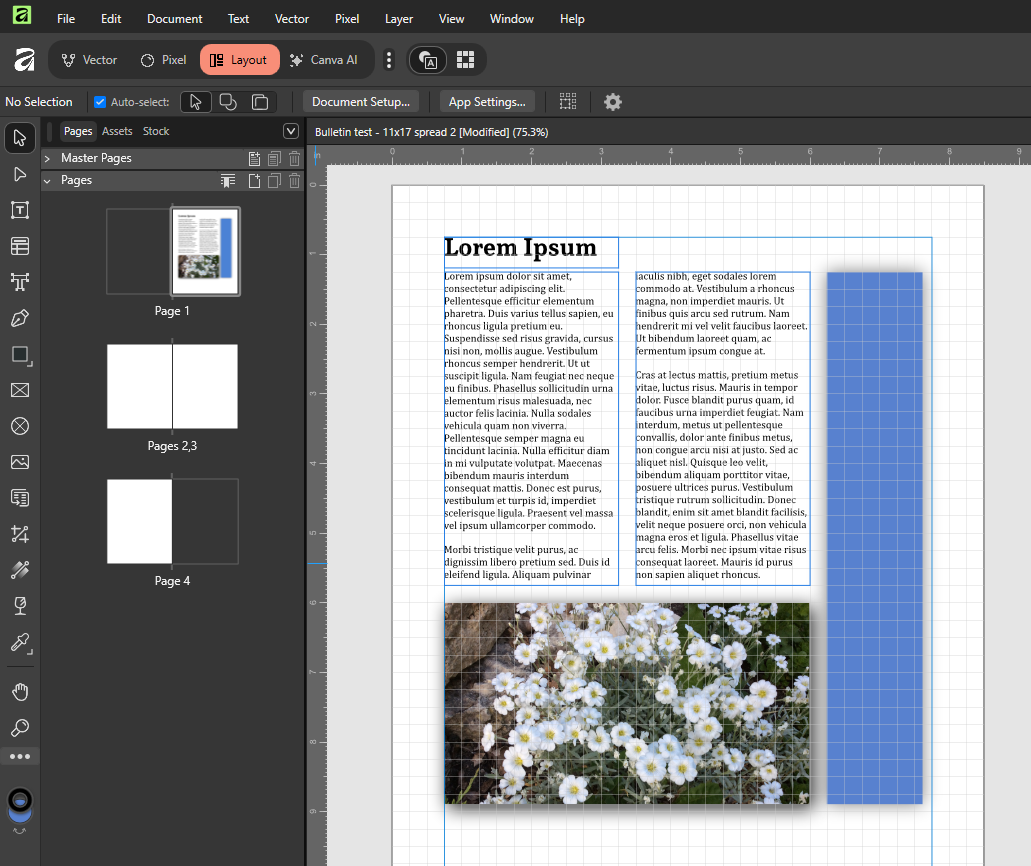The image size is (1031, 866).
Task: Select the Picture Frame Rectangle tool
Action: (20, 390)
